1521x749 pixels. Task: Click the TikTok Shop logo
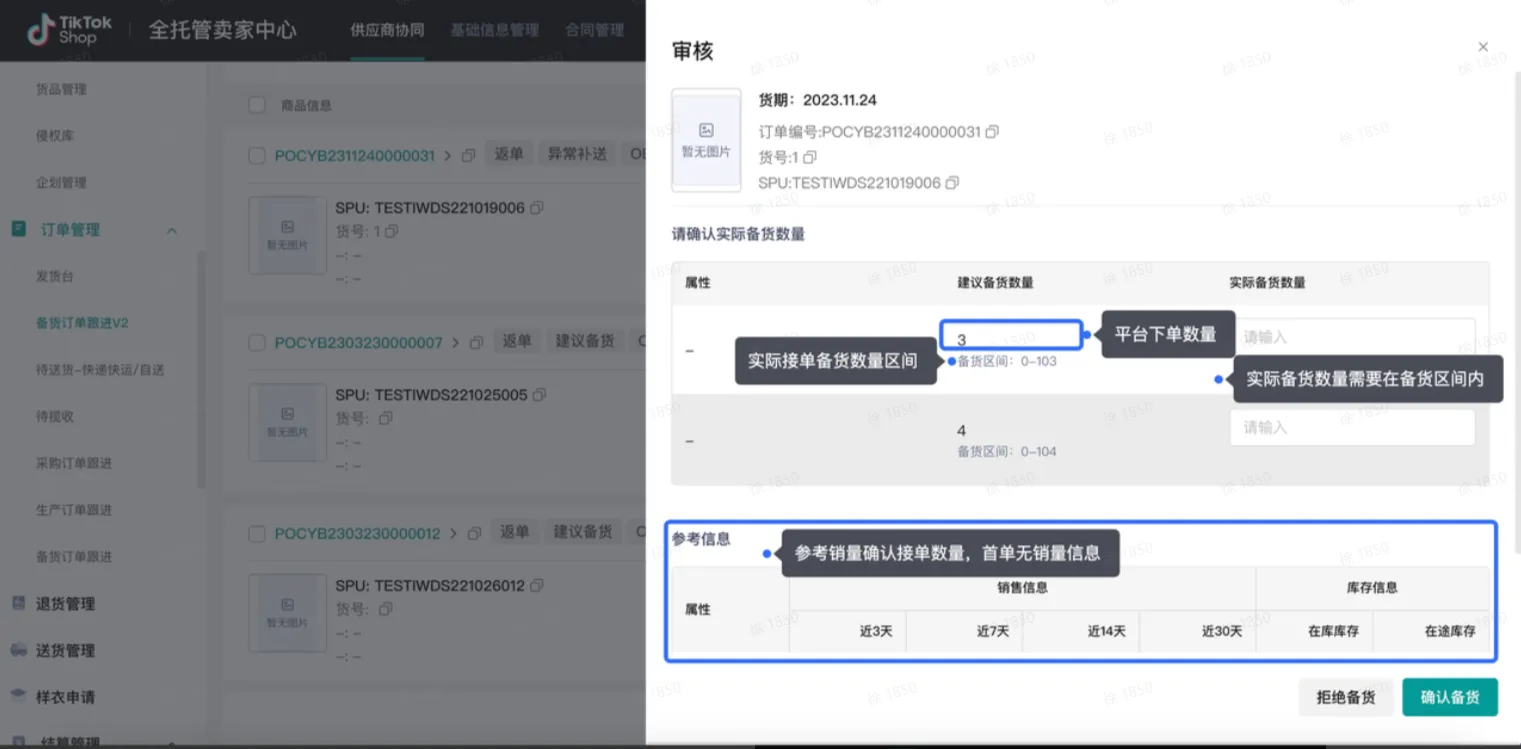coord(69,29)
